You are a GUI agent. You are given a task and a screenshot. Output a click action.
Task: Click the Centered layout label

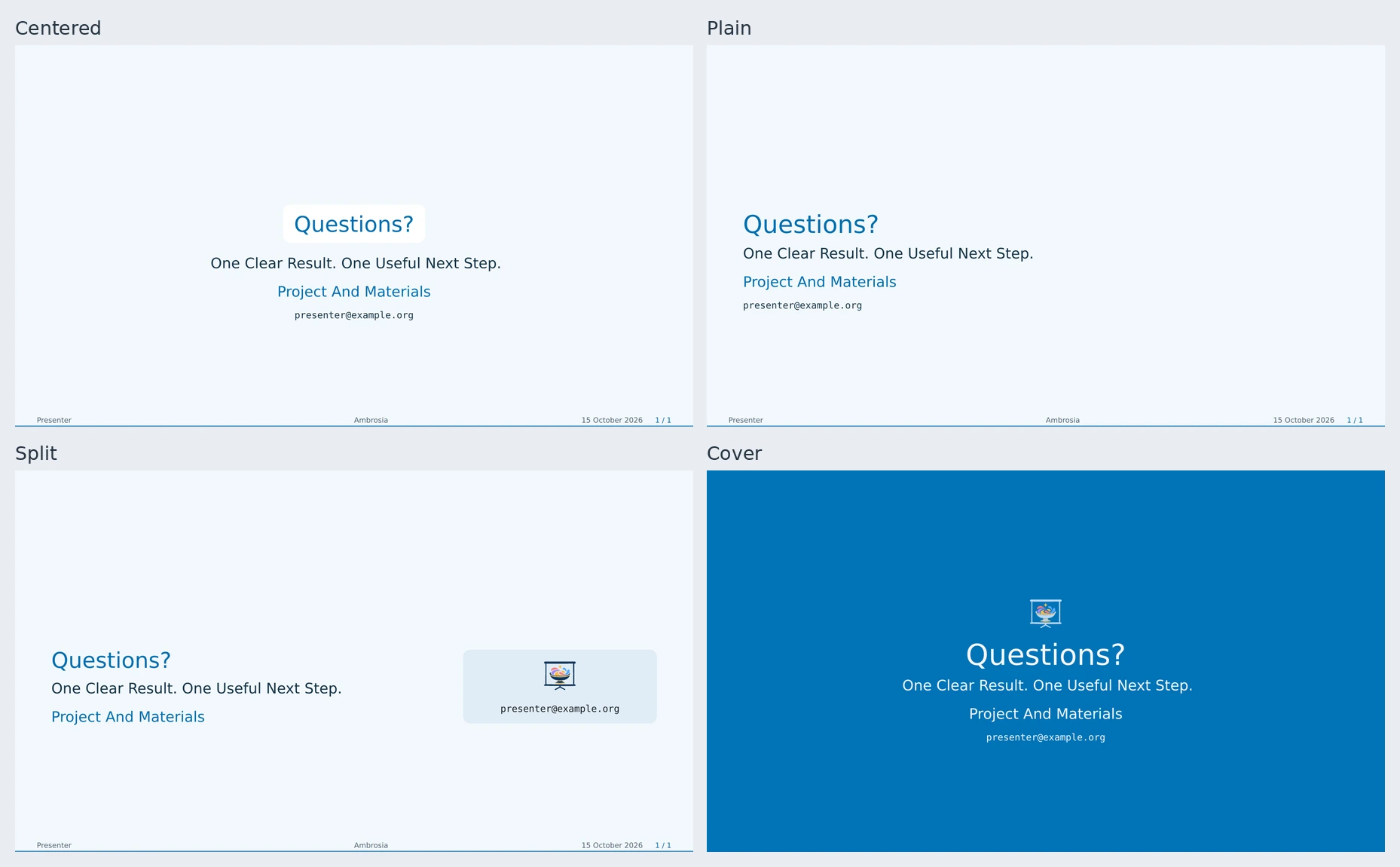(58, 28)
